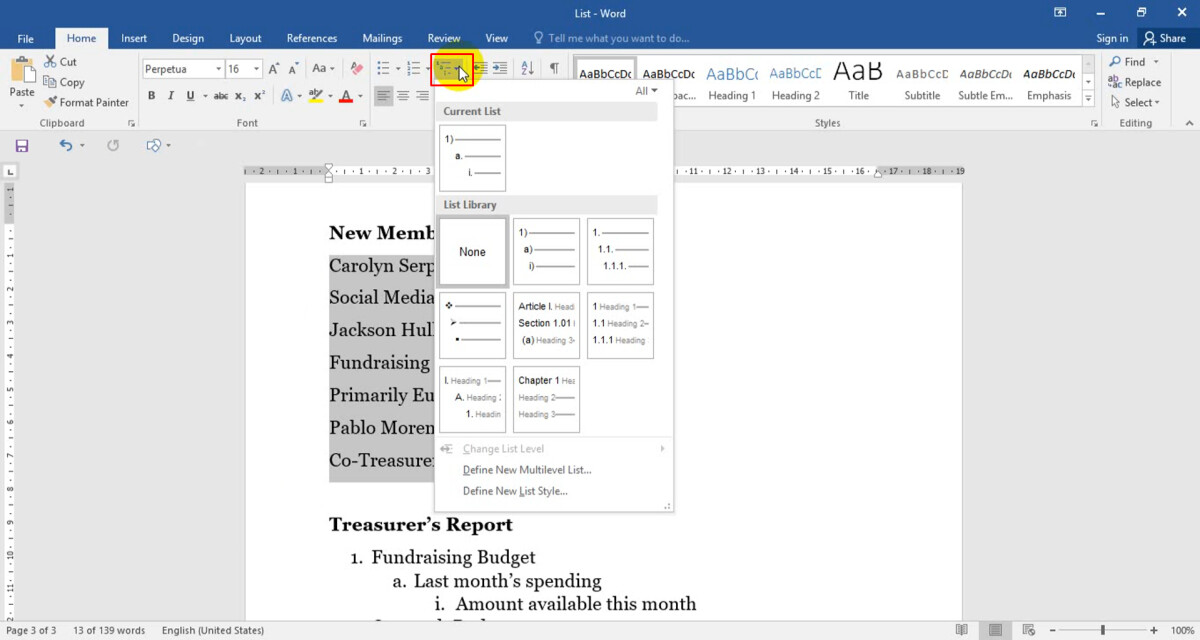Open the font color dropdown arrow

(361, 96)
